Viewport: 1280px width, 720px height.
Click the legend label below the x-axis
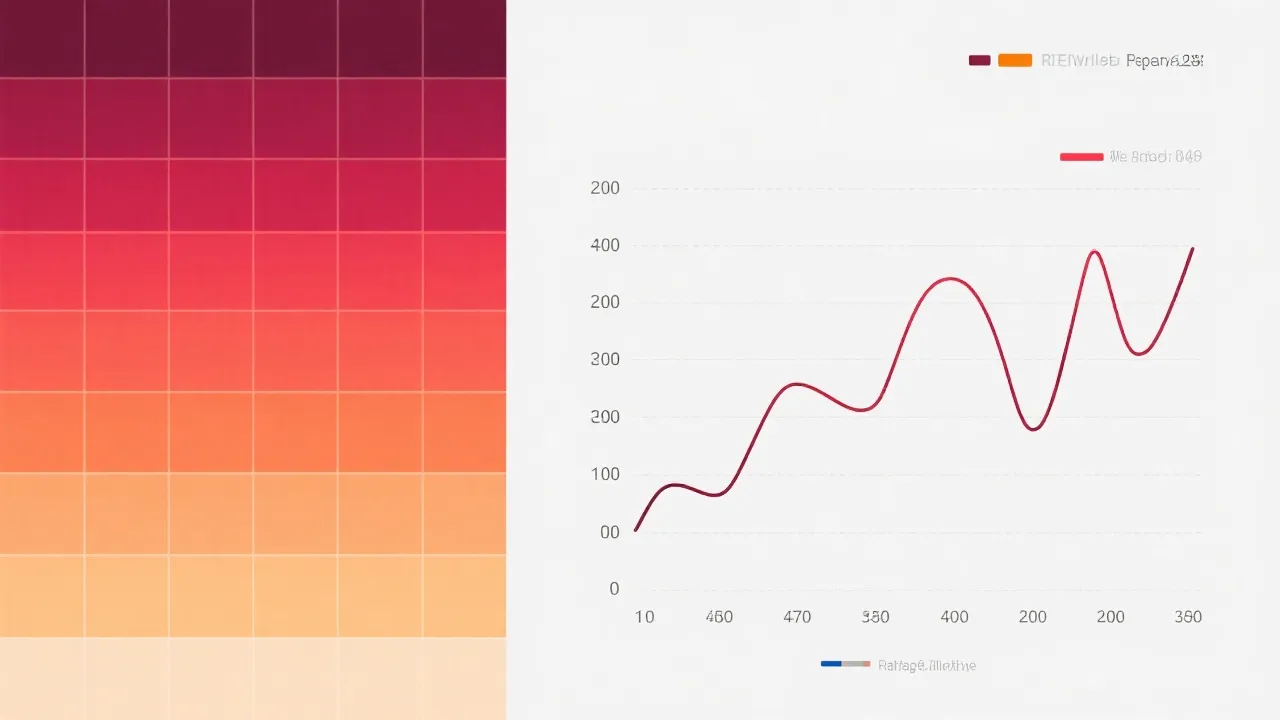(926, 665)
